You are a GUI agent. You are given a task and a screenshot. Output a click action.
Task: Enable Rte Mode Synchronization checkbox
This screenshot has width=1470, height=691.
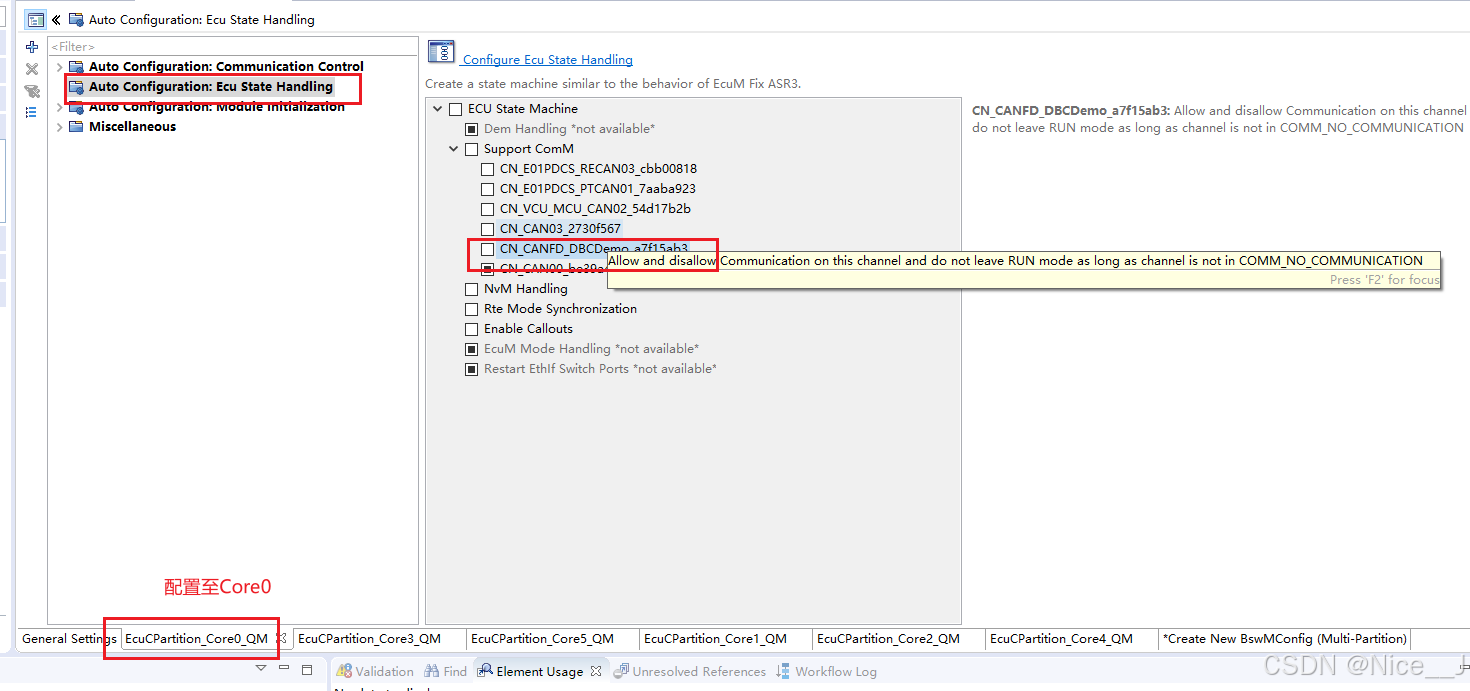coord(471,309)
